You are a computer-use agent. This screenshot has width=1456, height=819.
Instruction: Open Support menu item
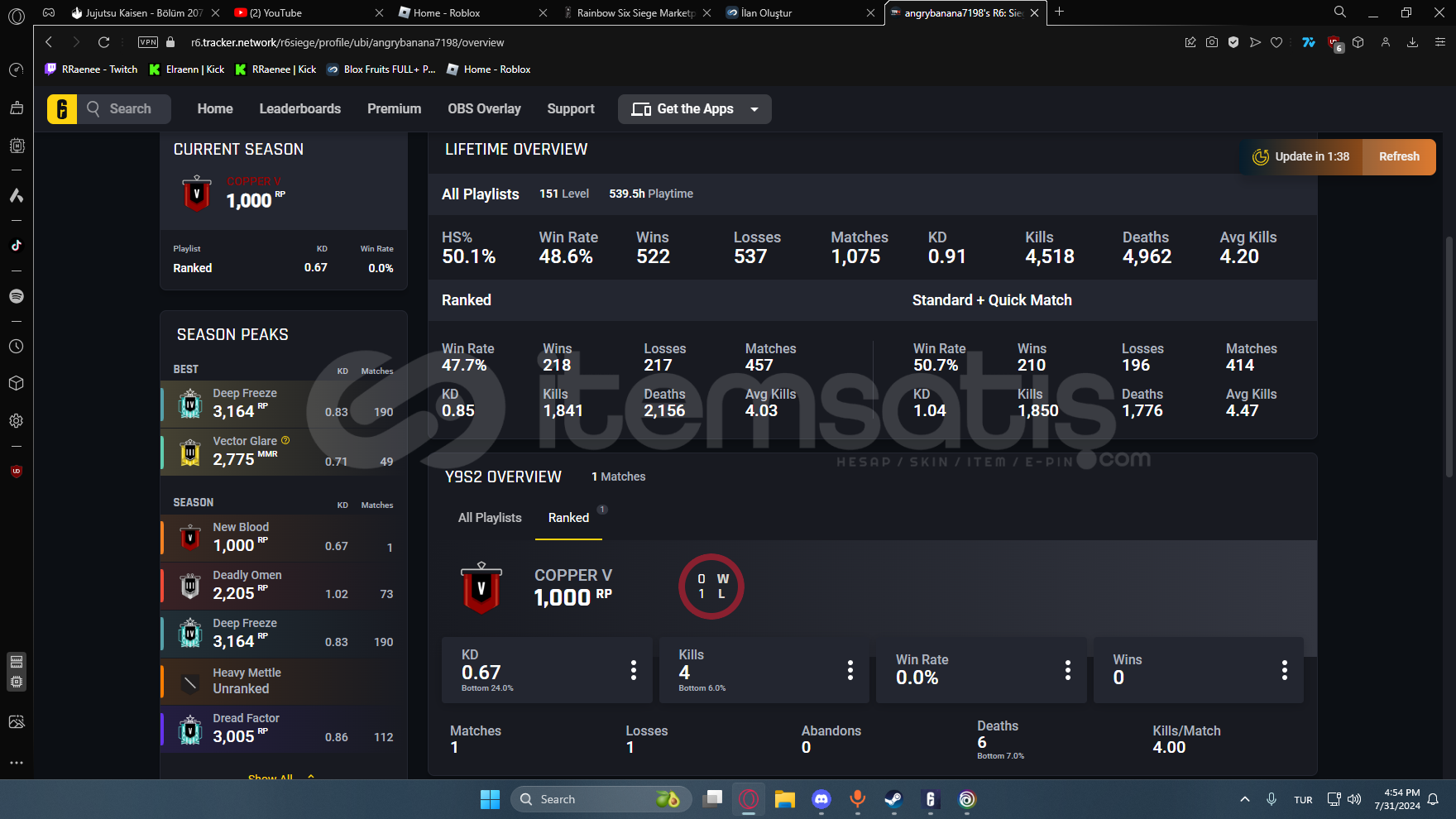click(571, 109)
